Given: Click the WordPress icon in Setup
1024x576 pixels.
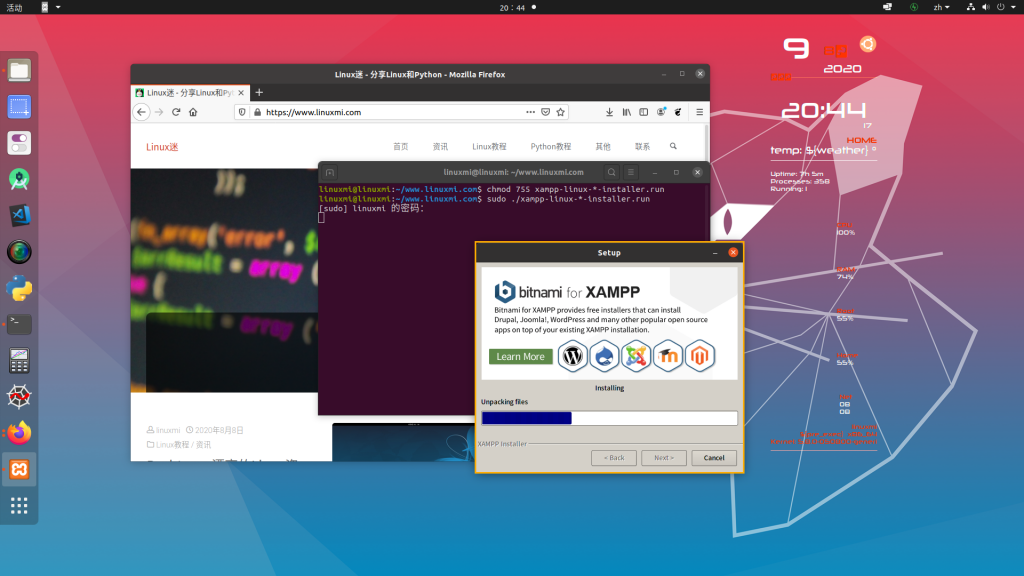Looking at the screenshot, I should tap(573, 356).
